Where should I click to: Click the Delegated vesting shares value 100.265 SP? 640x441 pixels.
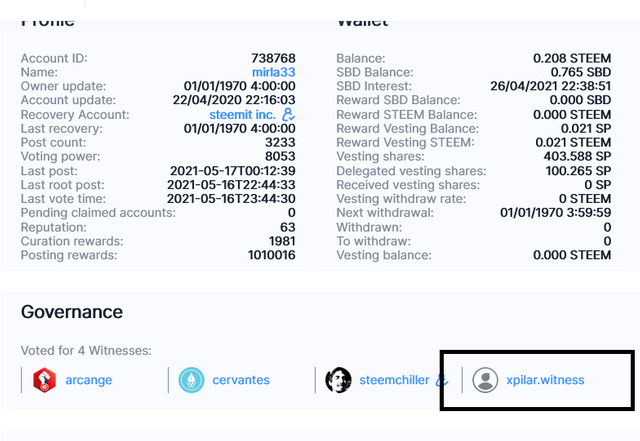(573, 171)
